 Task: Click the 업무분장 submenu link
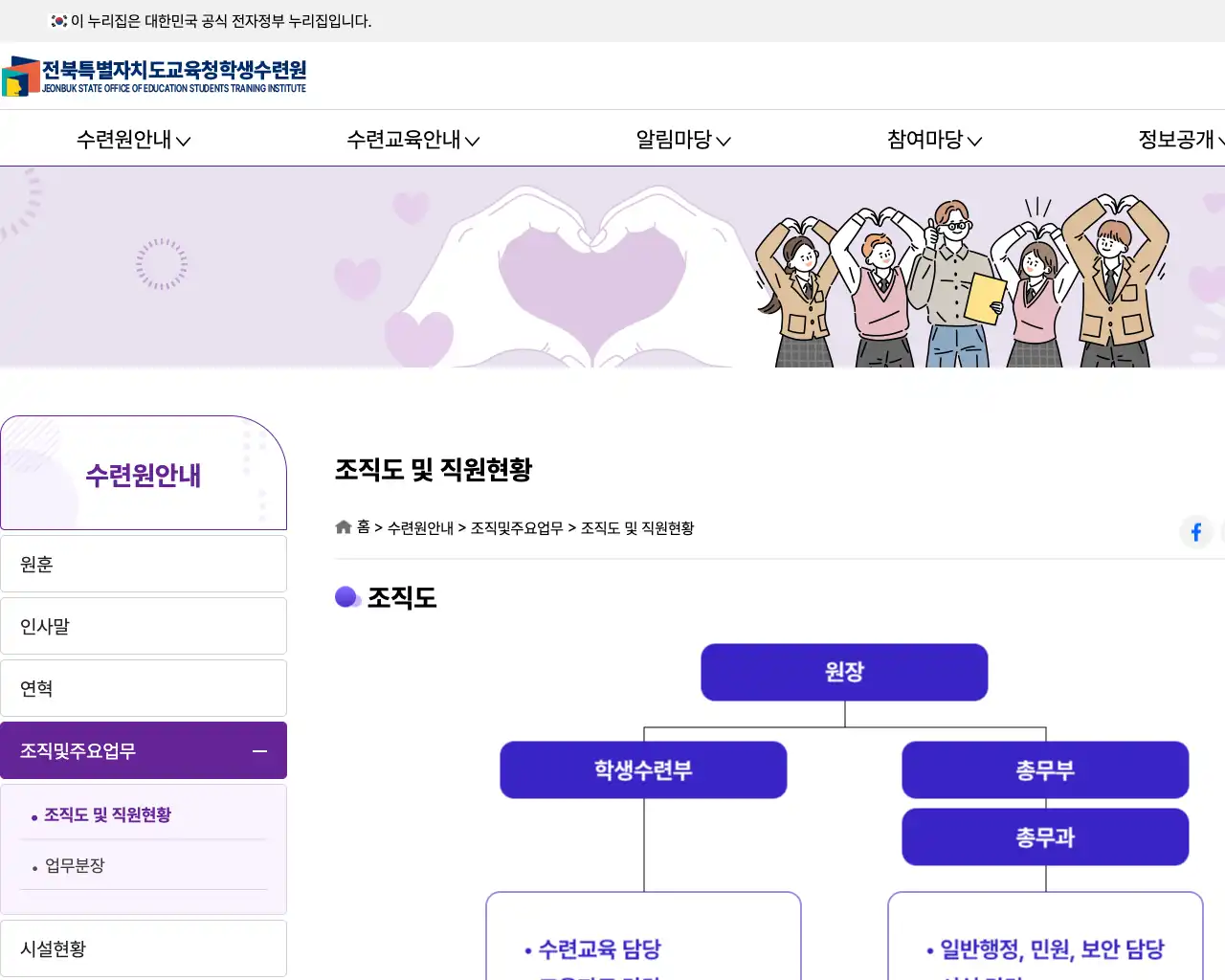point(74,866)
